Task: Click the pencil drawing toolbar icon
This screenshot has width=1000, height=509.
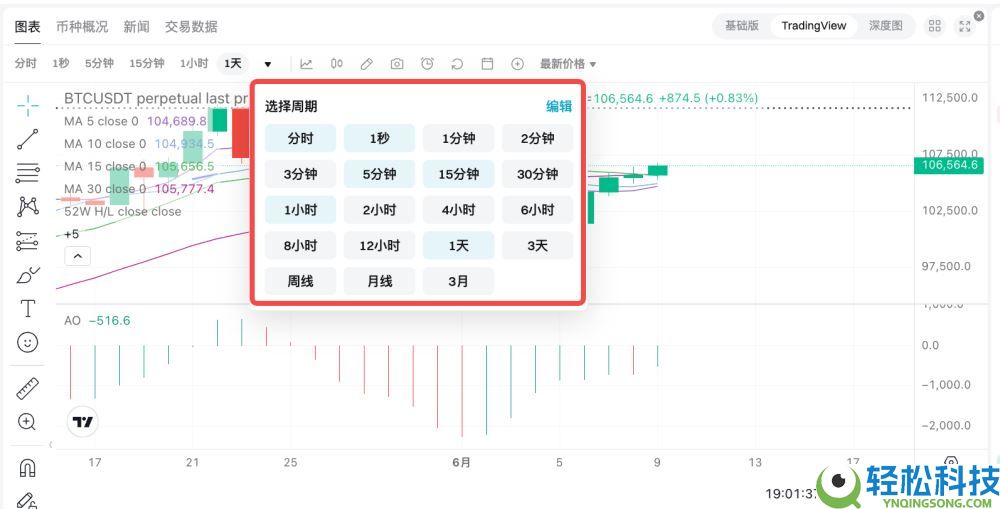Action: point(366,64)
